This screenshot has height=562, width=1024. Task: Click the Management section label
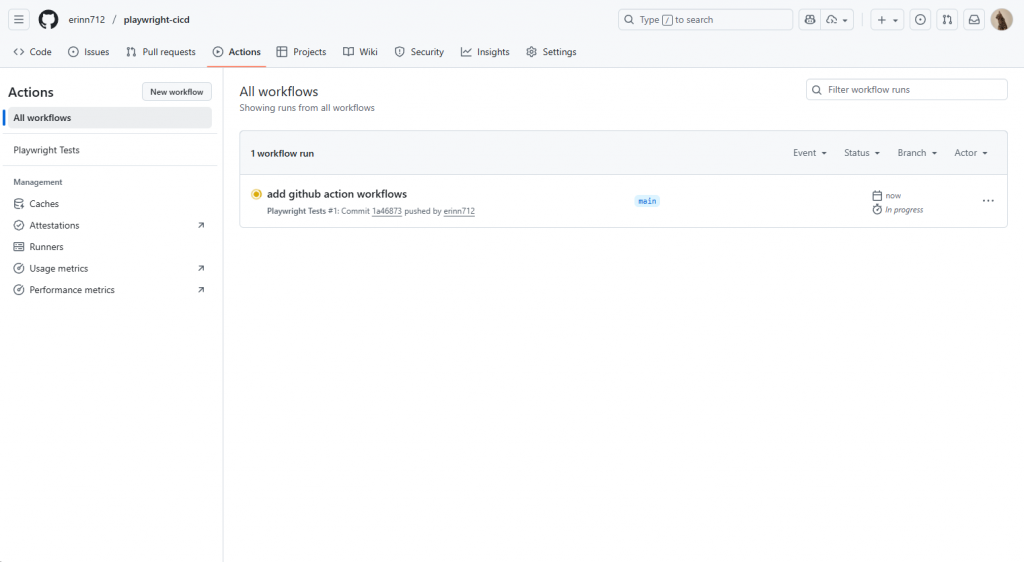[38, 182]
